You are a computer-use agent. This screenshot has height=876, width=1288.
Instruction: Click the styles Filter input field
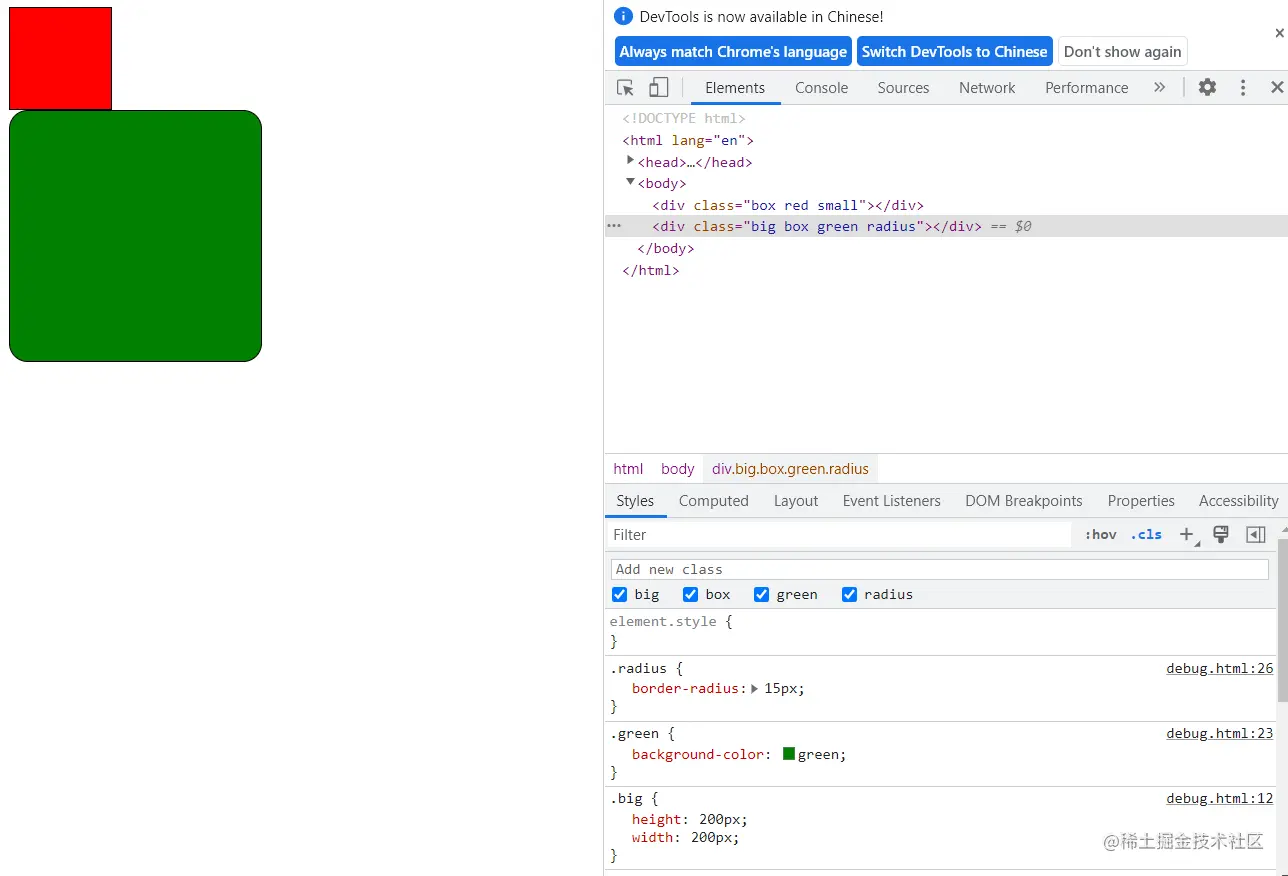pyautogui.click(x=838, y=535)
